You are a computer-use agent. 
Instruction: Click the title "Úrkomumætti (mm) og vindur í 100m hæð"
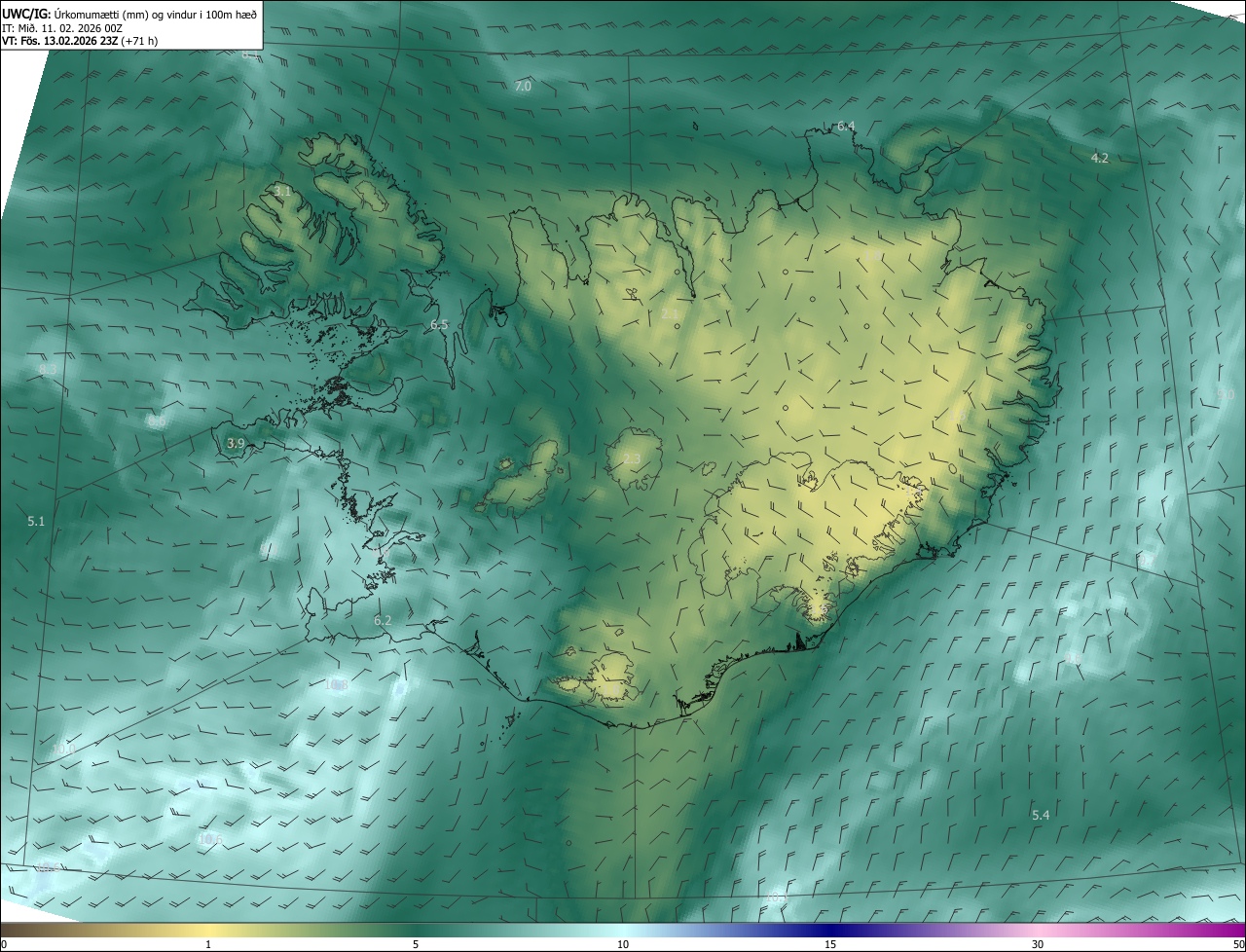(x=156, y=14)
